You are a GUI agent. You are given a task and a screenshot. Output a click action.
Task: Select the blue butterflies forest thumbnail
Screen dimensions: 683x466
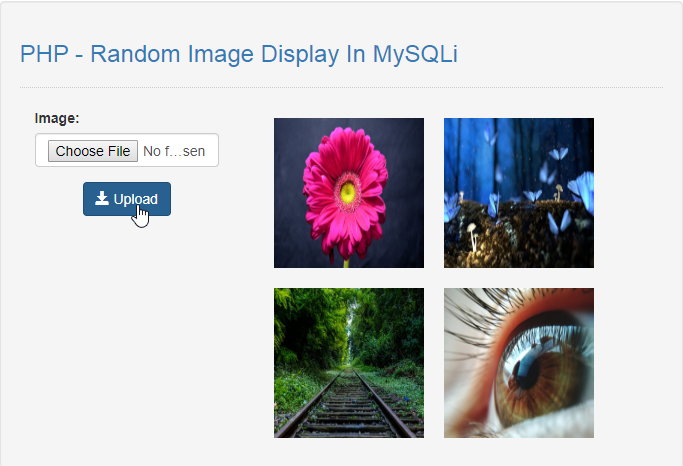[x=519, y=193]
